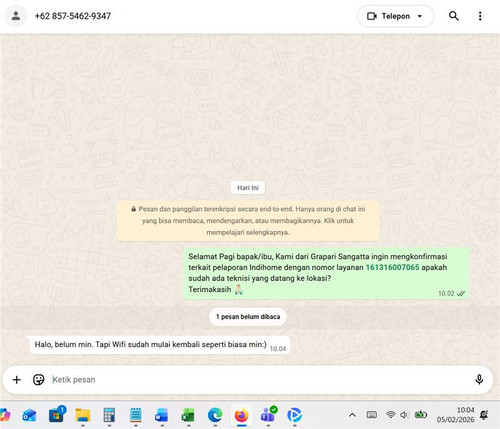Image resolution: width=500 pixels, height=429 pixels.
Task: Open Outlook from the taskbar
Action: point(29,415)
